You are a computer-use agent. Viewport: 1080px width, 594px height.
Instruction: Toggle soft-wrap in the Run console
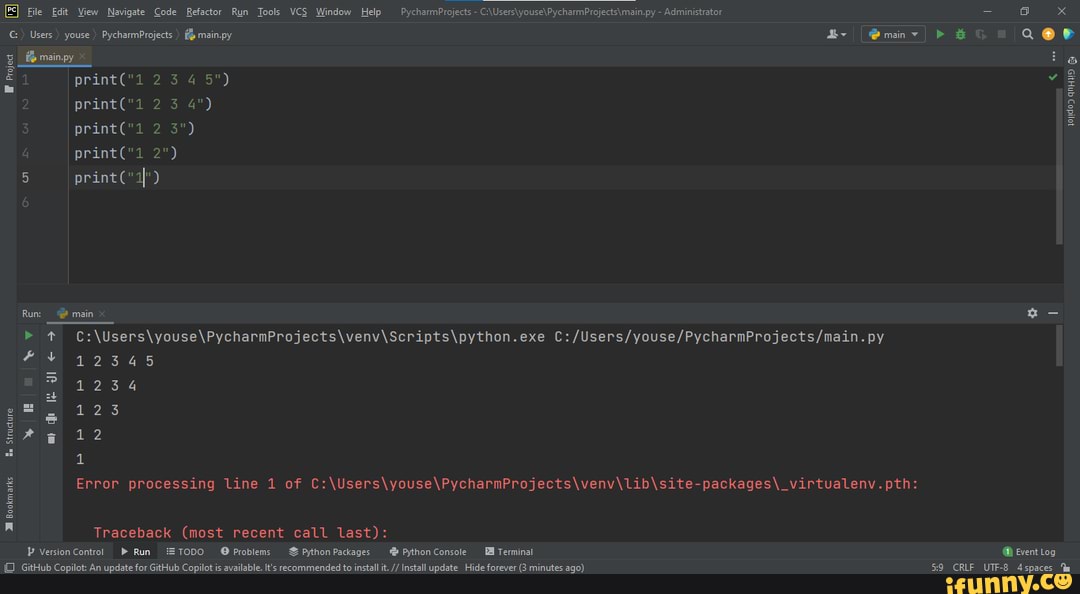point(51,377)
